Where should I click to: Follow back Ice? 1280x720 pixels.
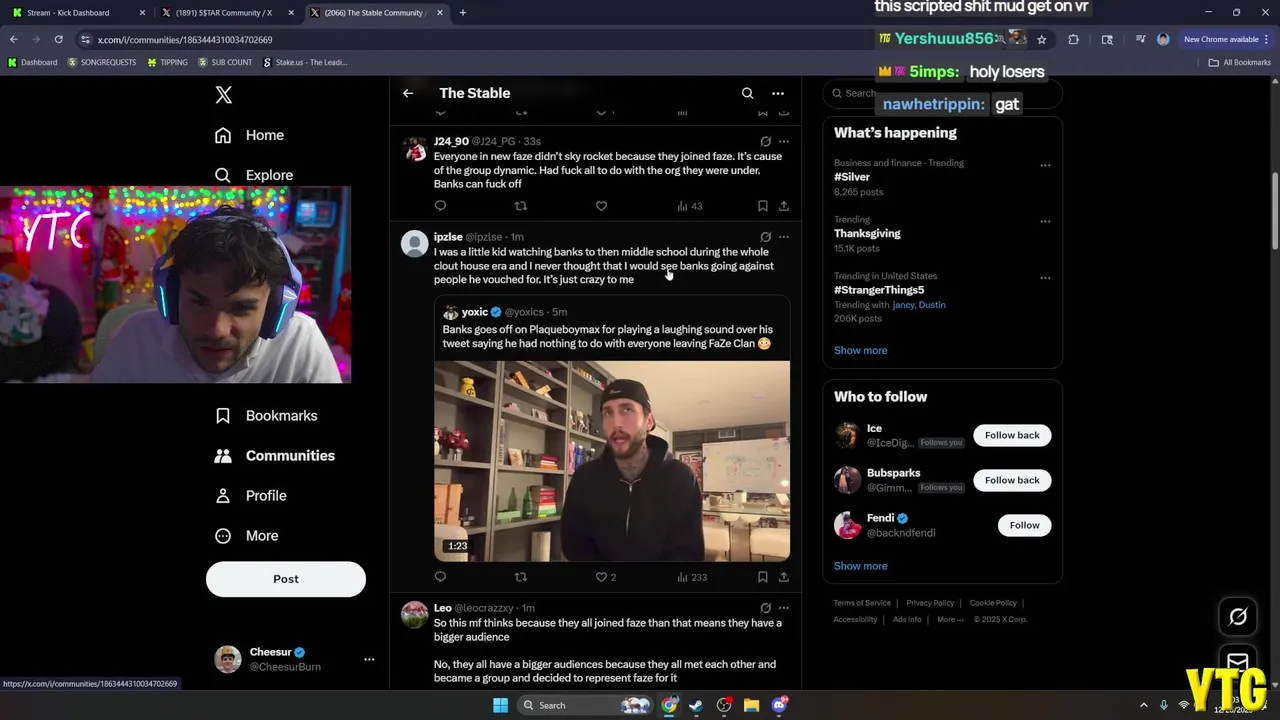click(x=1012, y=435)
